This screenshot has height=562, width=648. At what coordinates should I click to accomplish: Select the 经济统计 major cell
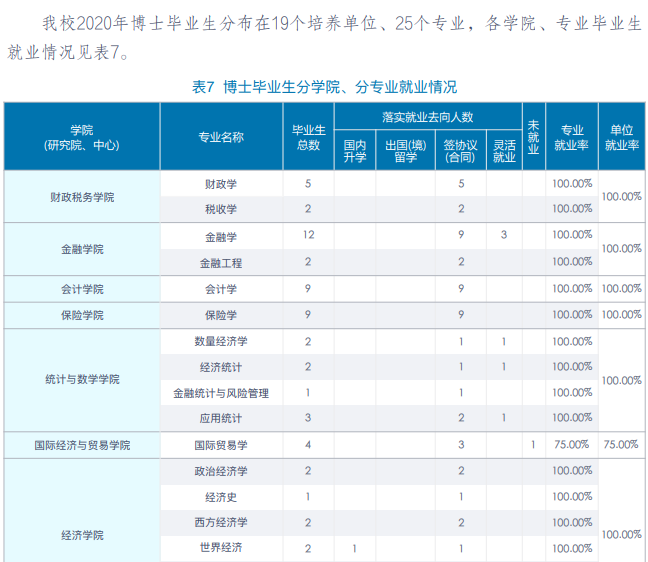(221, 367)
